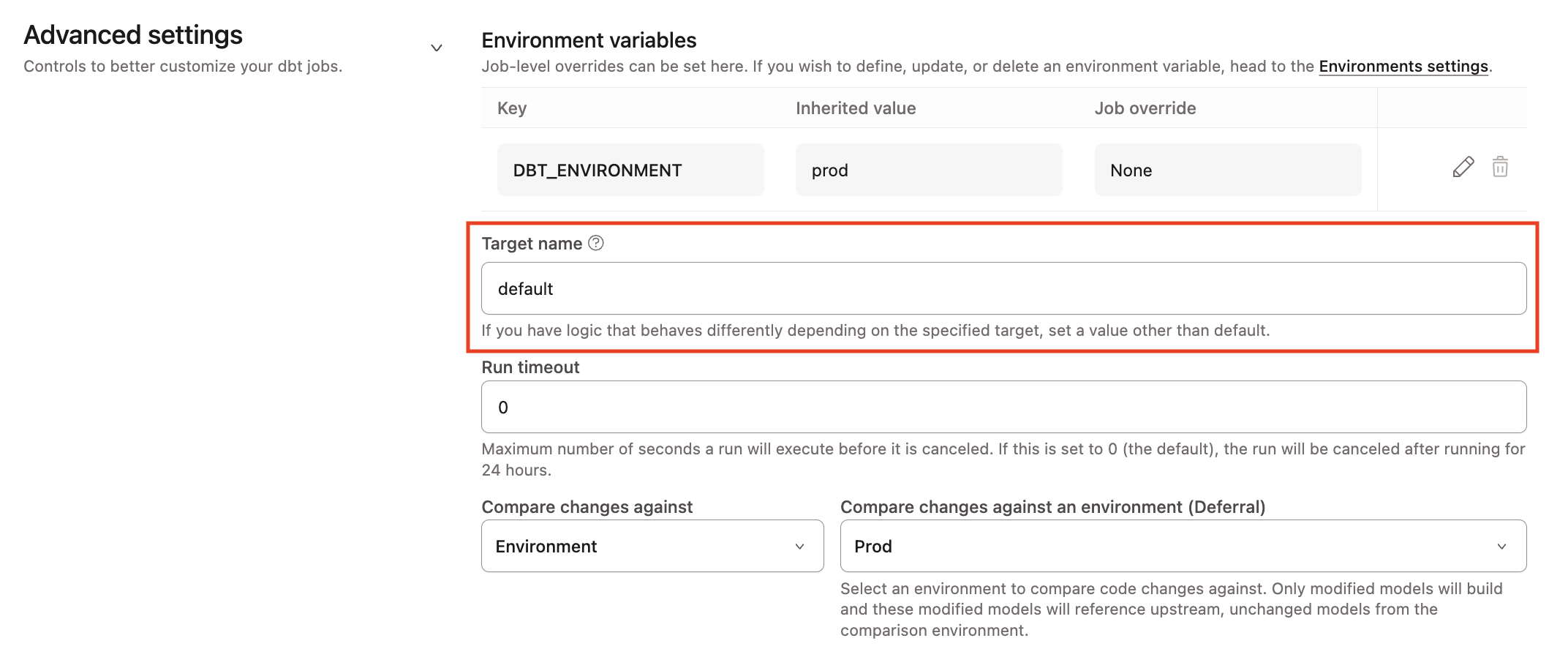
Task: Edit the DBT_ENVIRONMENT variable
Action: pos(1462,168)
